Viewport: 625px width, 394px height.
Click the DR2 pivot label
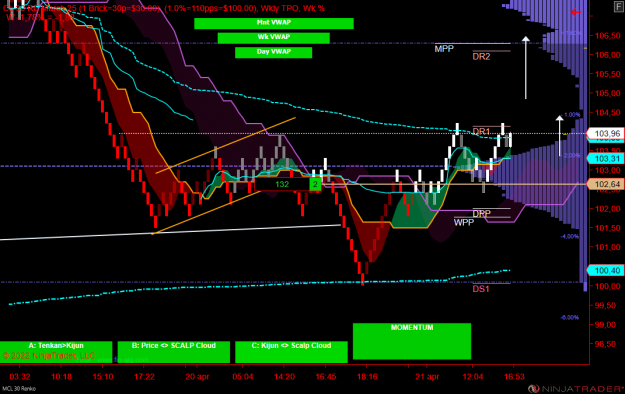tap(481, 57)
